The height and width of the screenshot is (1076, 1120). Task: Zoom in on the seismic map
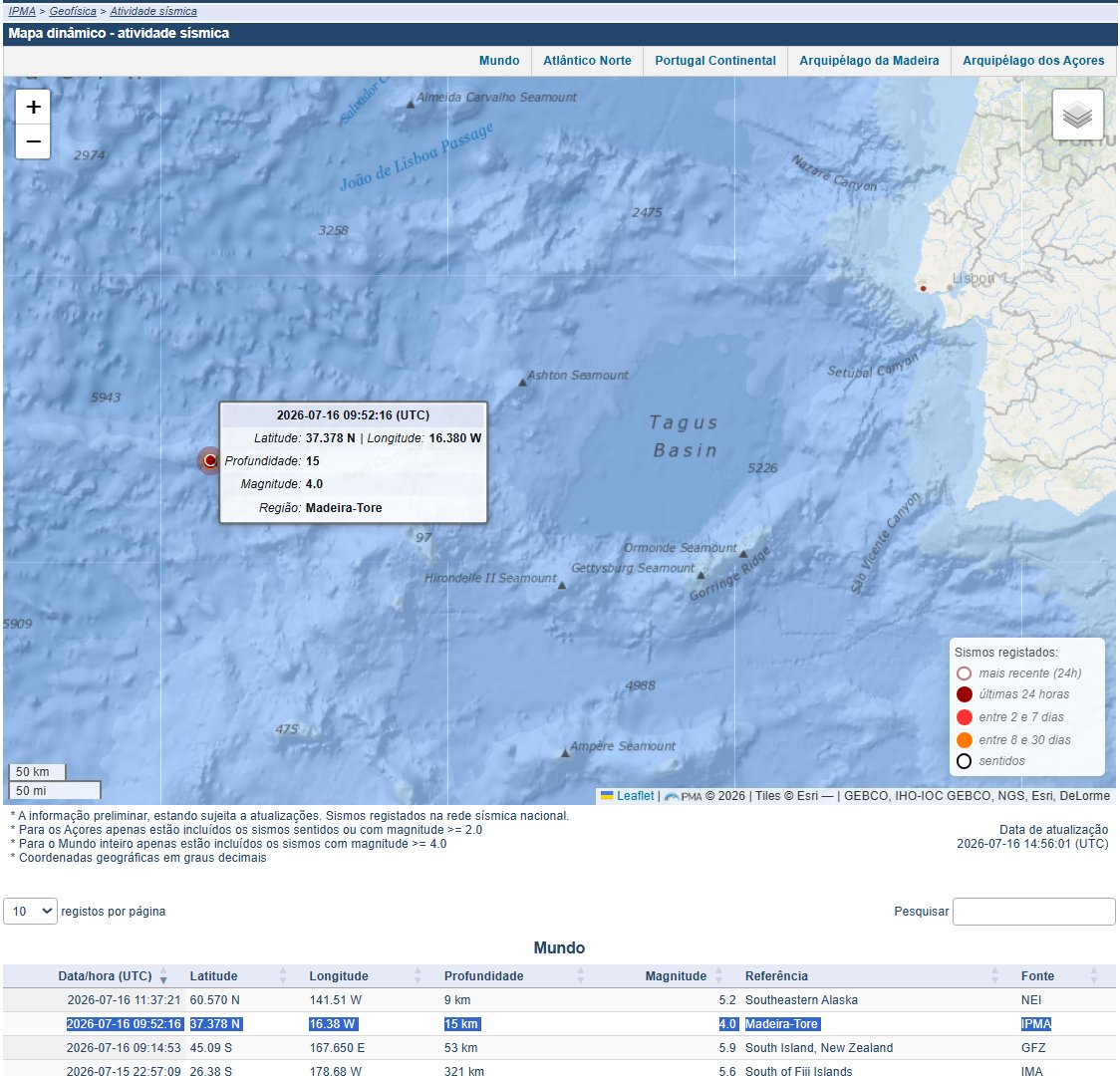tap(33, 107)
